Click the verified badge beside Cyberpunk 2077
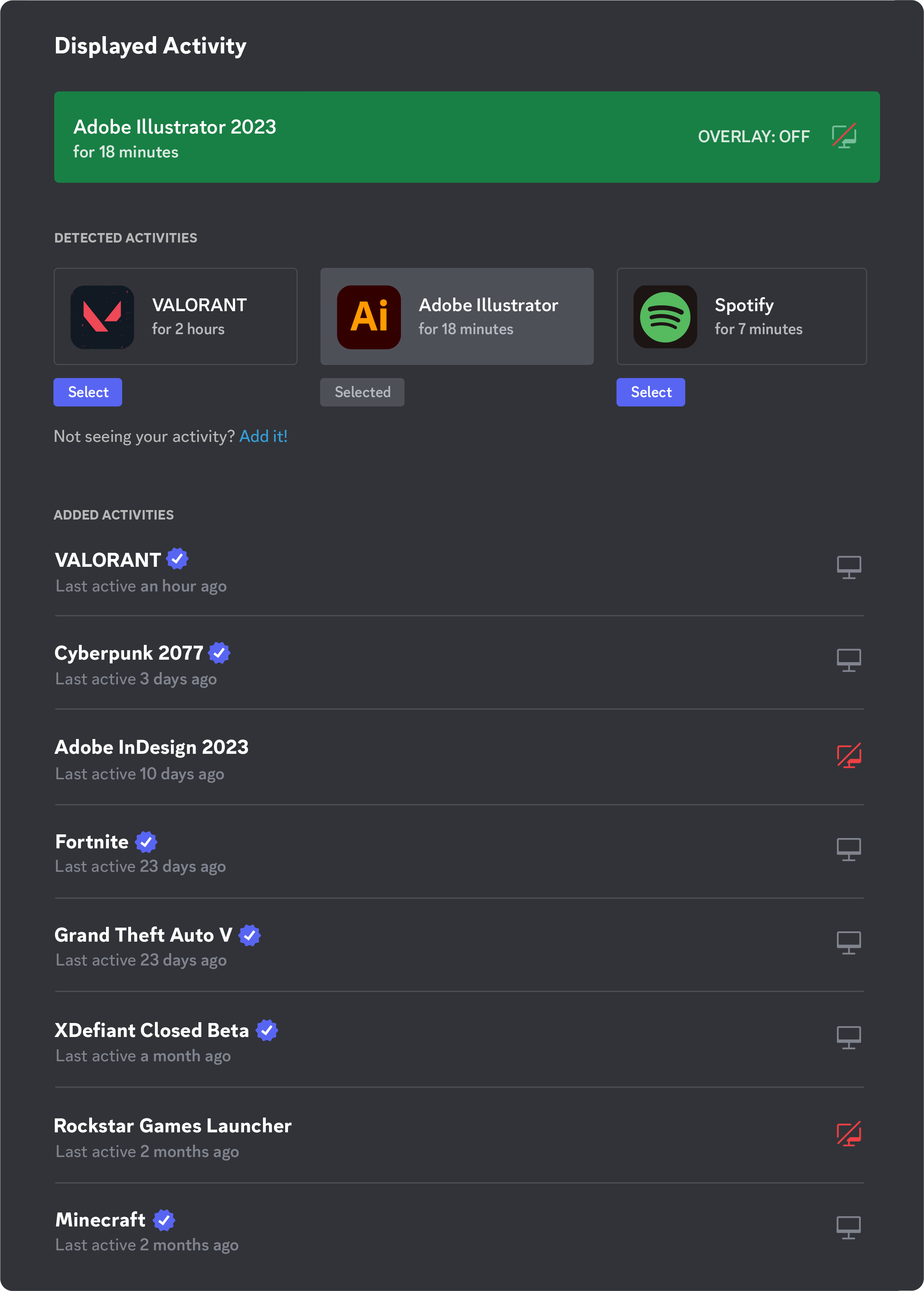 pos(219,653)
